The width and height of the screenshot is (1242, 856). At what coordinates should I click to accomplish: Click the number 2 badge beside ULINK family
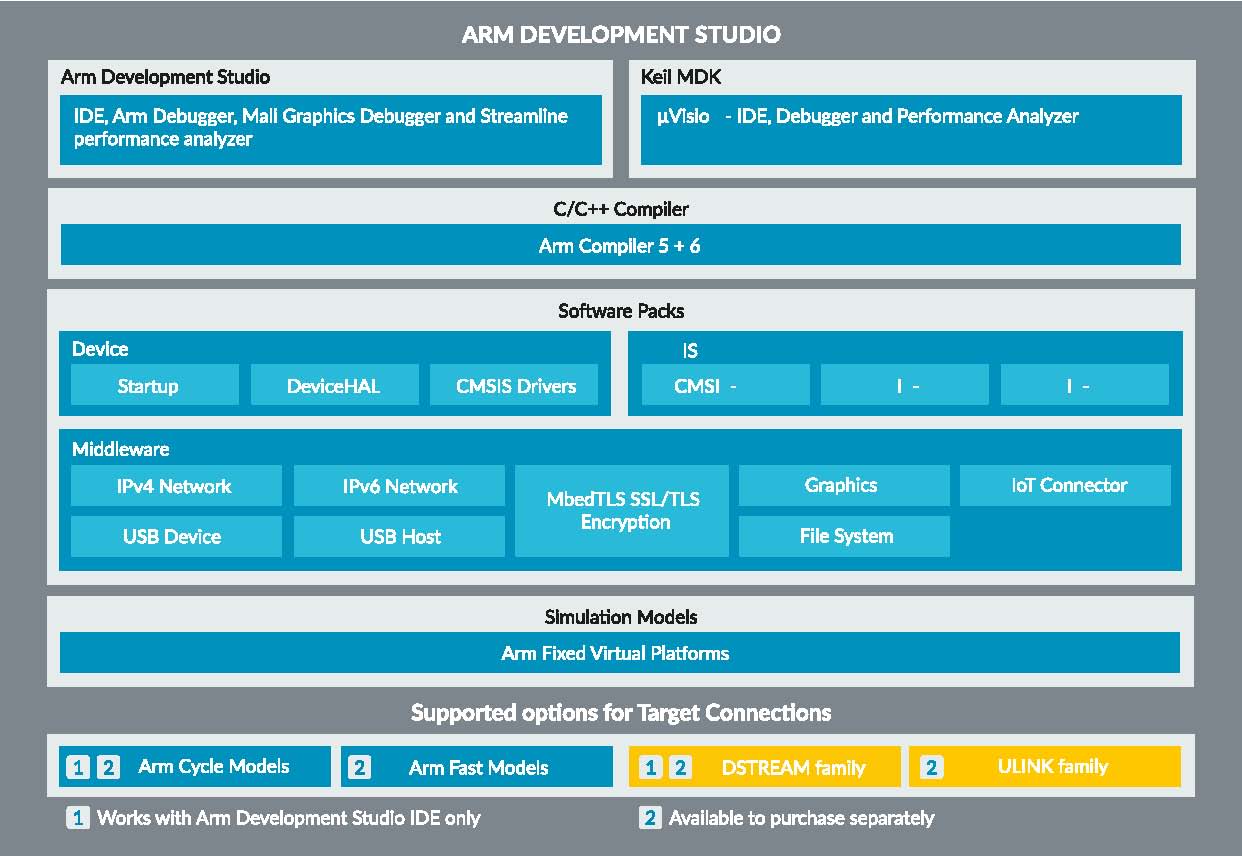point(931,768)
